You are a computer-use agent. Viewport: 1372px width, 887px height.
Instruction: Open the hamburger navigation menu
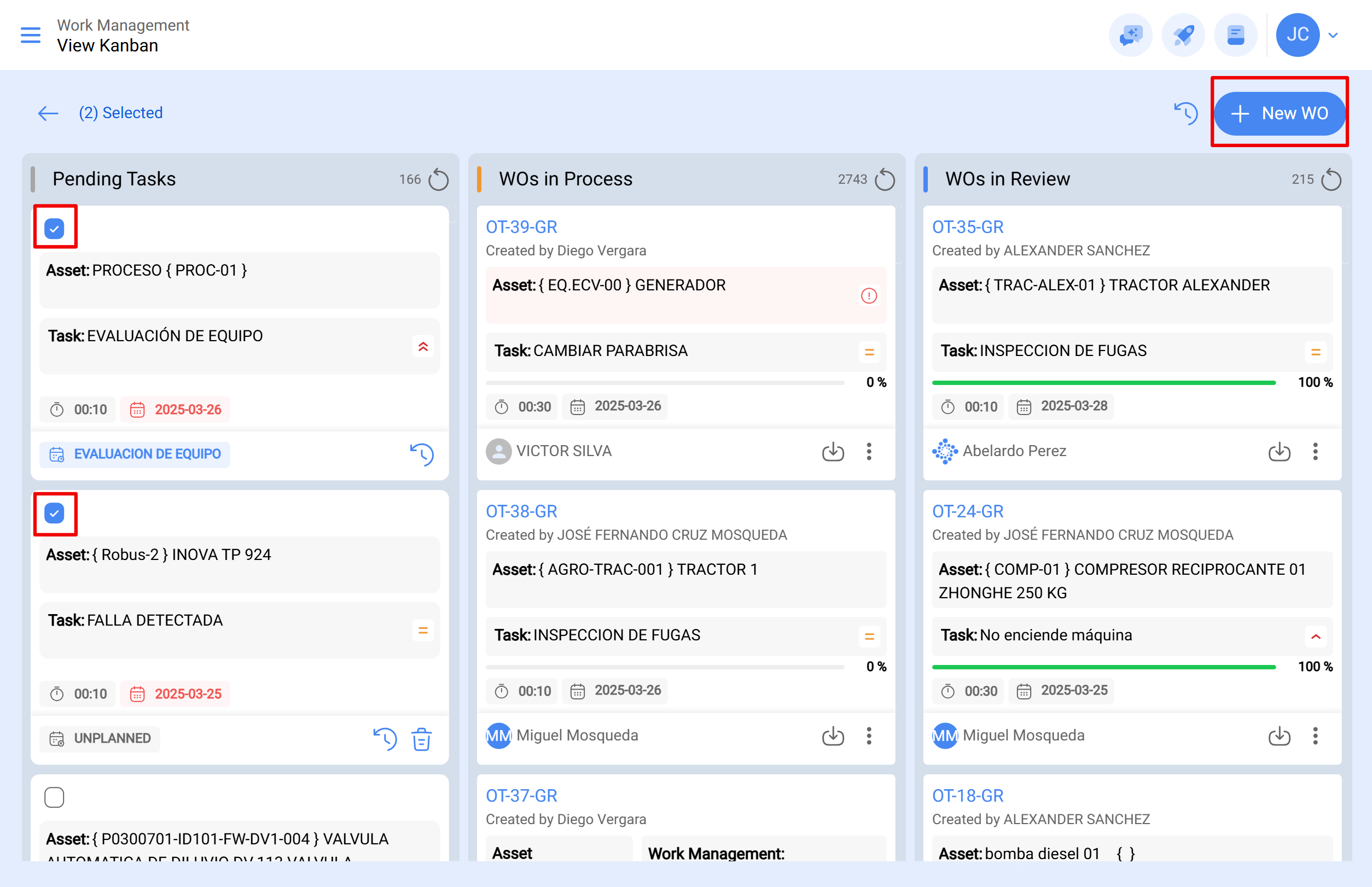tap(30, 34)
